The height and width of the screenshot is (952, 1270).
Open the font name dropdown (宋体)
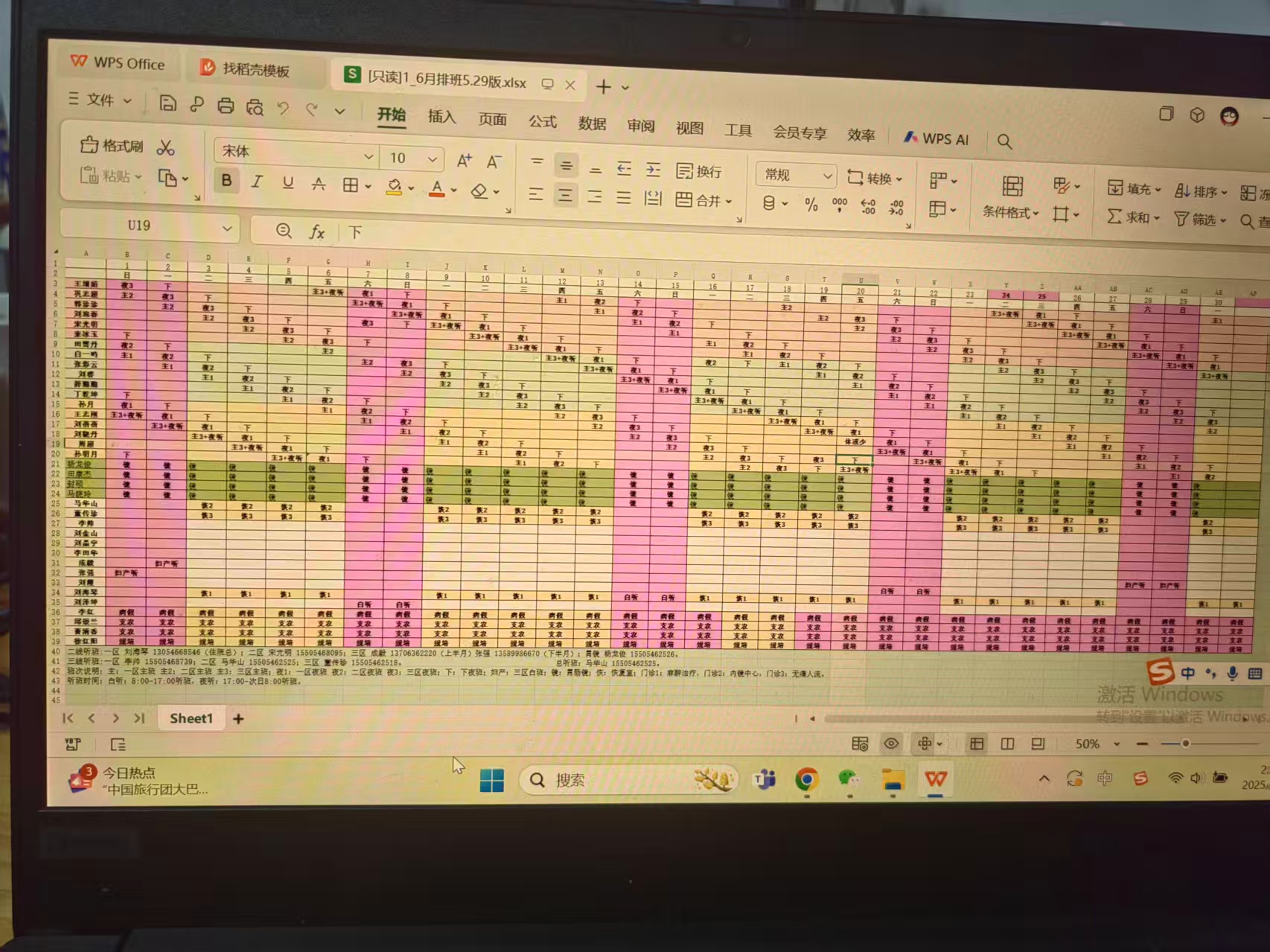pos(368,156)
